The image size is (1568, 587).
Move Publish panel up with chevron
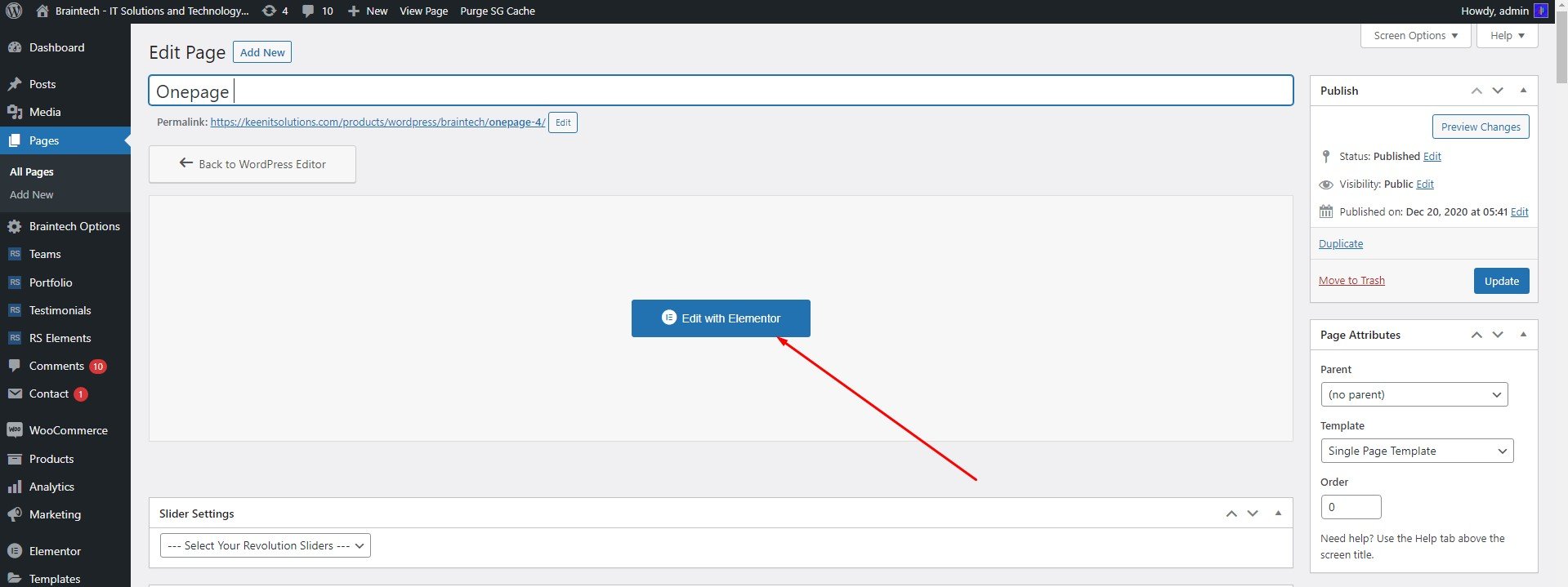pos(1476,91)
